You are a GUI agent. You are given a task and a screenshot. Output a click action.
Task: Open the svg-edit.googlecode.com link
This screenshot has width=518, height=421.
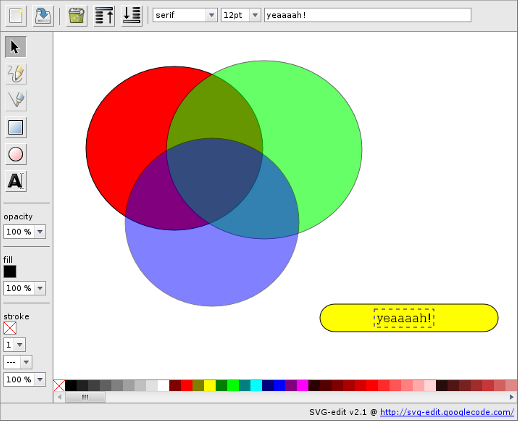[447, 412]
